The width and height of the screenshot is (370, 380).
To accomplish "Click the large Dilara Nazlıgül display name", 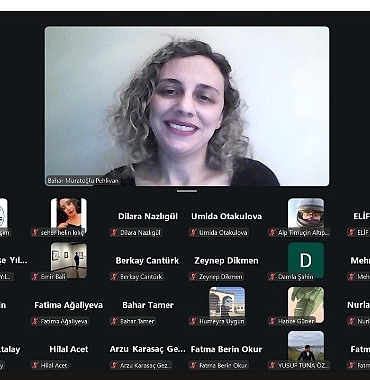I will (x=148, y=216).
